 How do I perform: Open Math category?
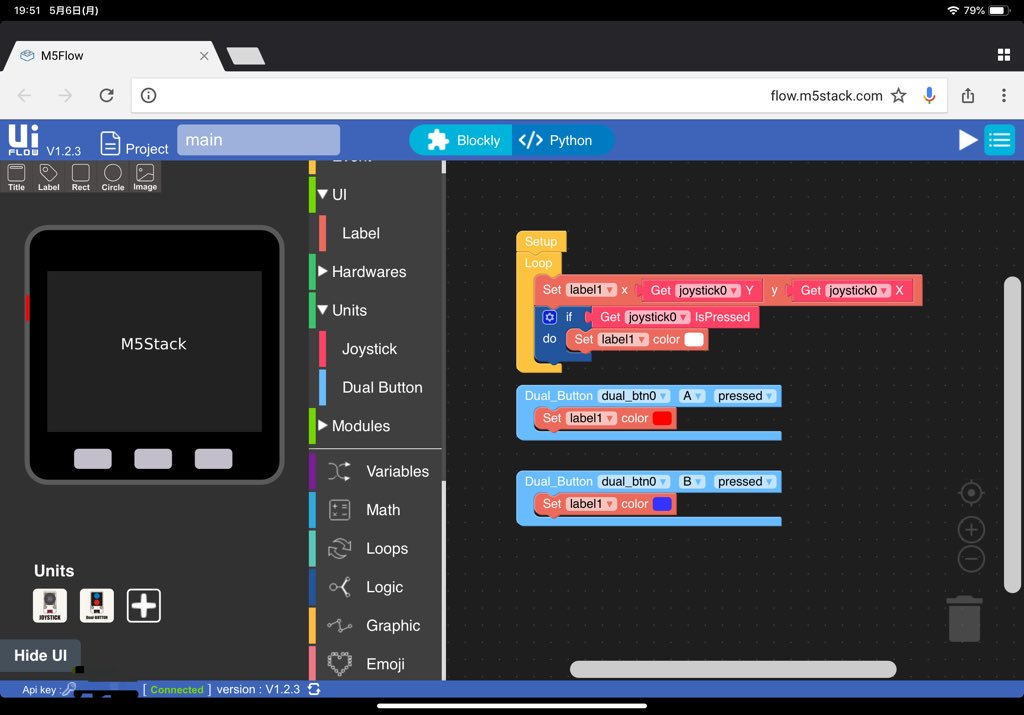point(377,509)
